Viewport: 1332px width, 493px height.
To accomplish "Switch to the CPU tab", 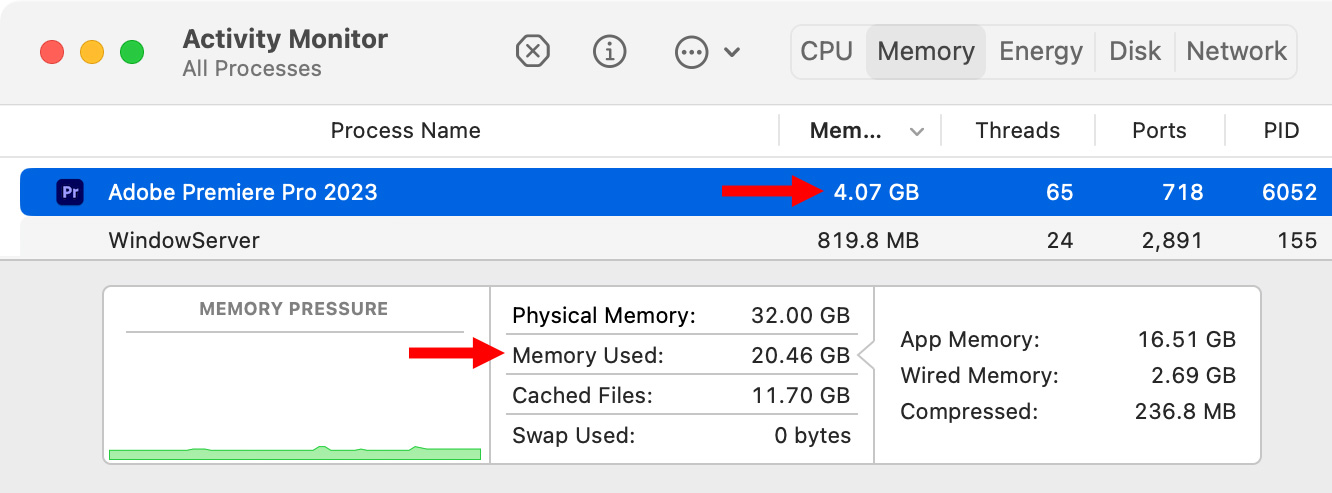I will (x=827, y=52).
